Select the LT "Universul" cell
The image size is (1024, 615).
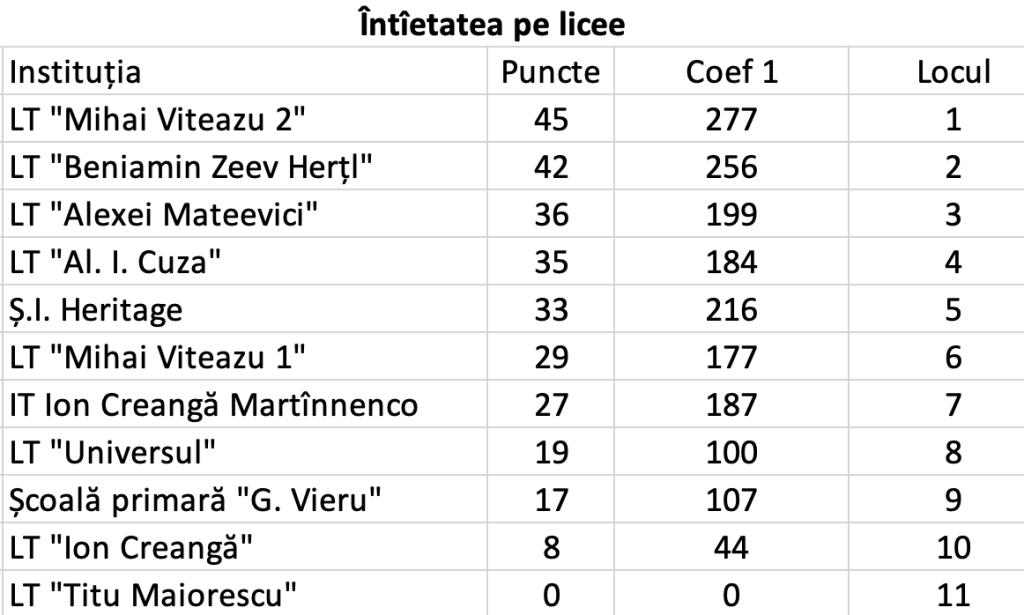point(114,453)
